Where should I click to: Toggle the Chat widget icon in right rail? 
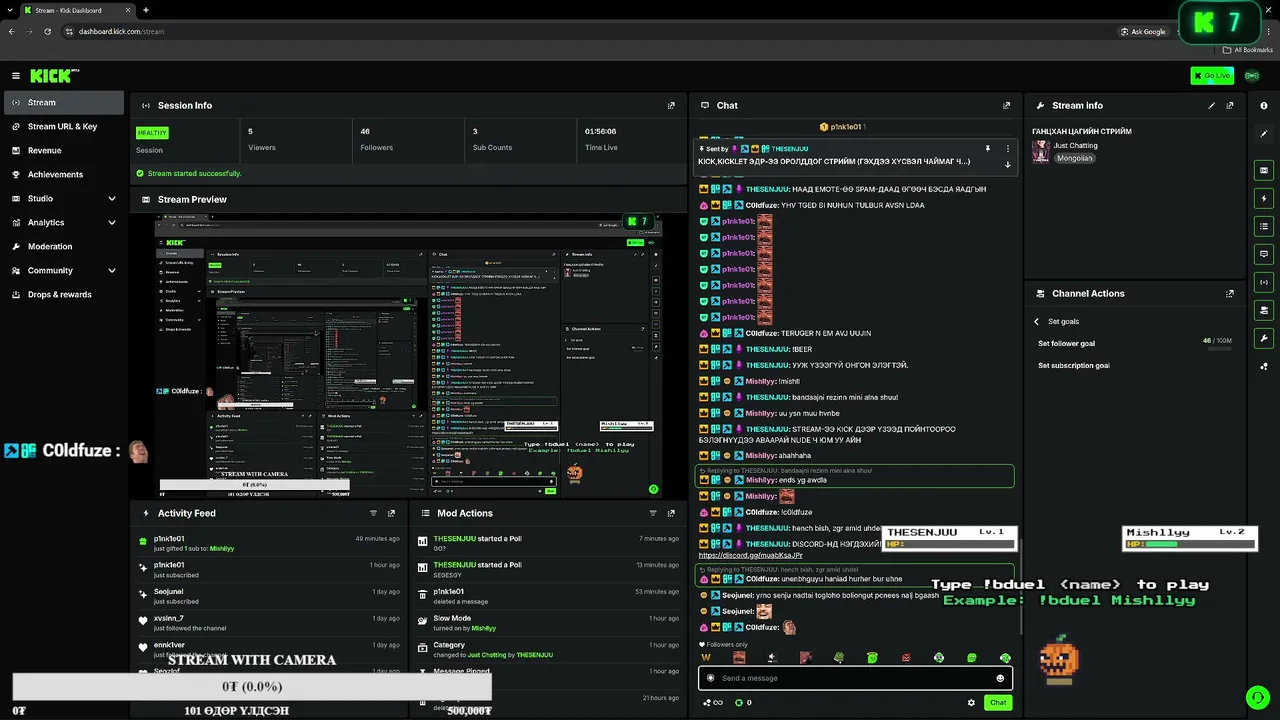(x=1264, y=254)
